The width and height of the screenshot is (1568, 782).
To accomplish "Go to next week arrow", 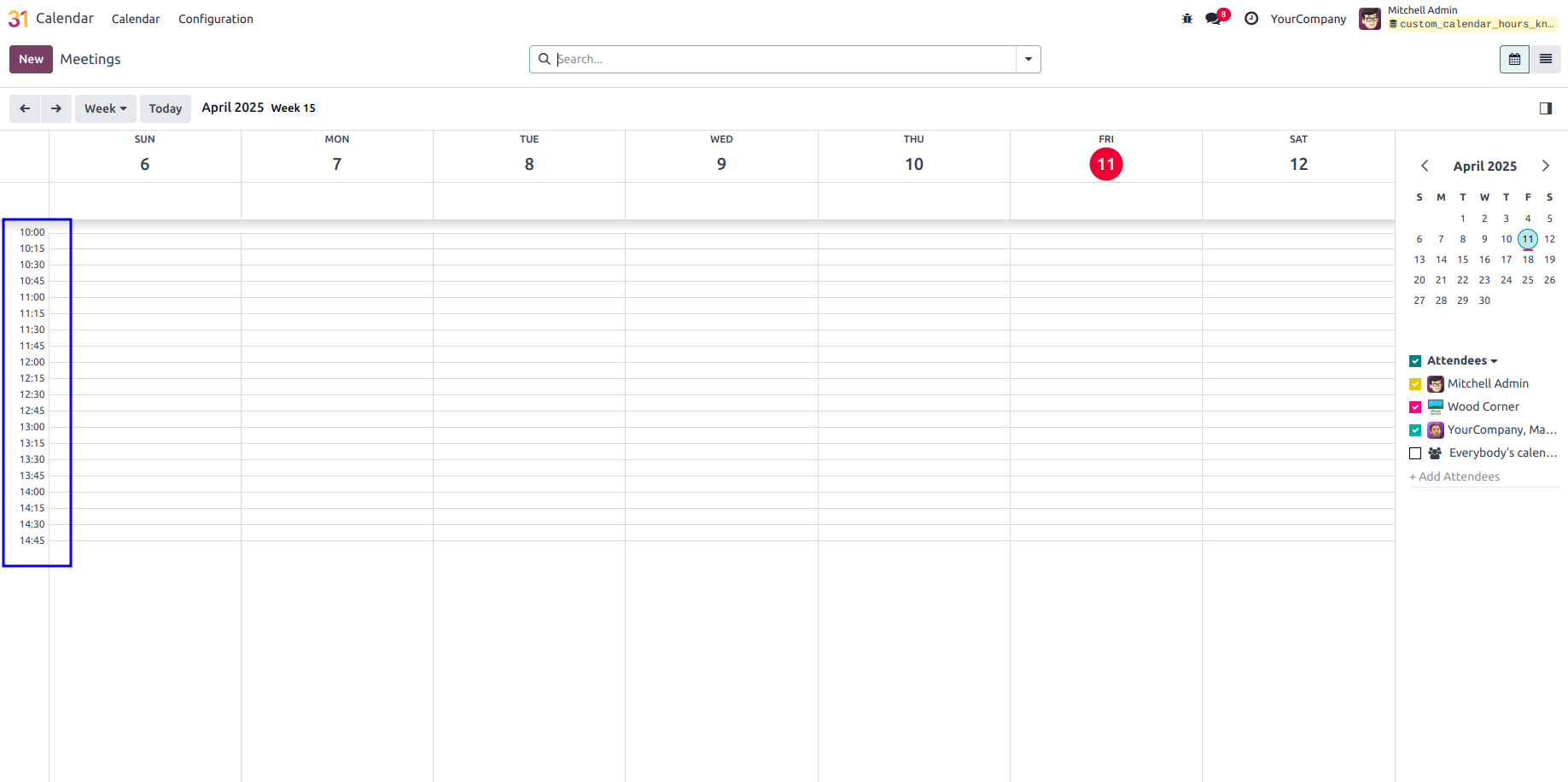I will tap(56, 108).
